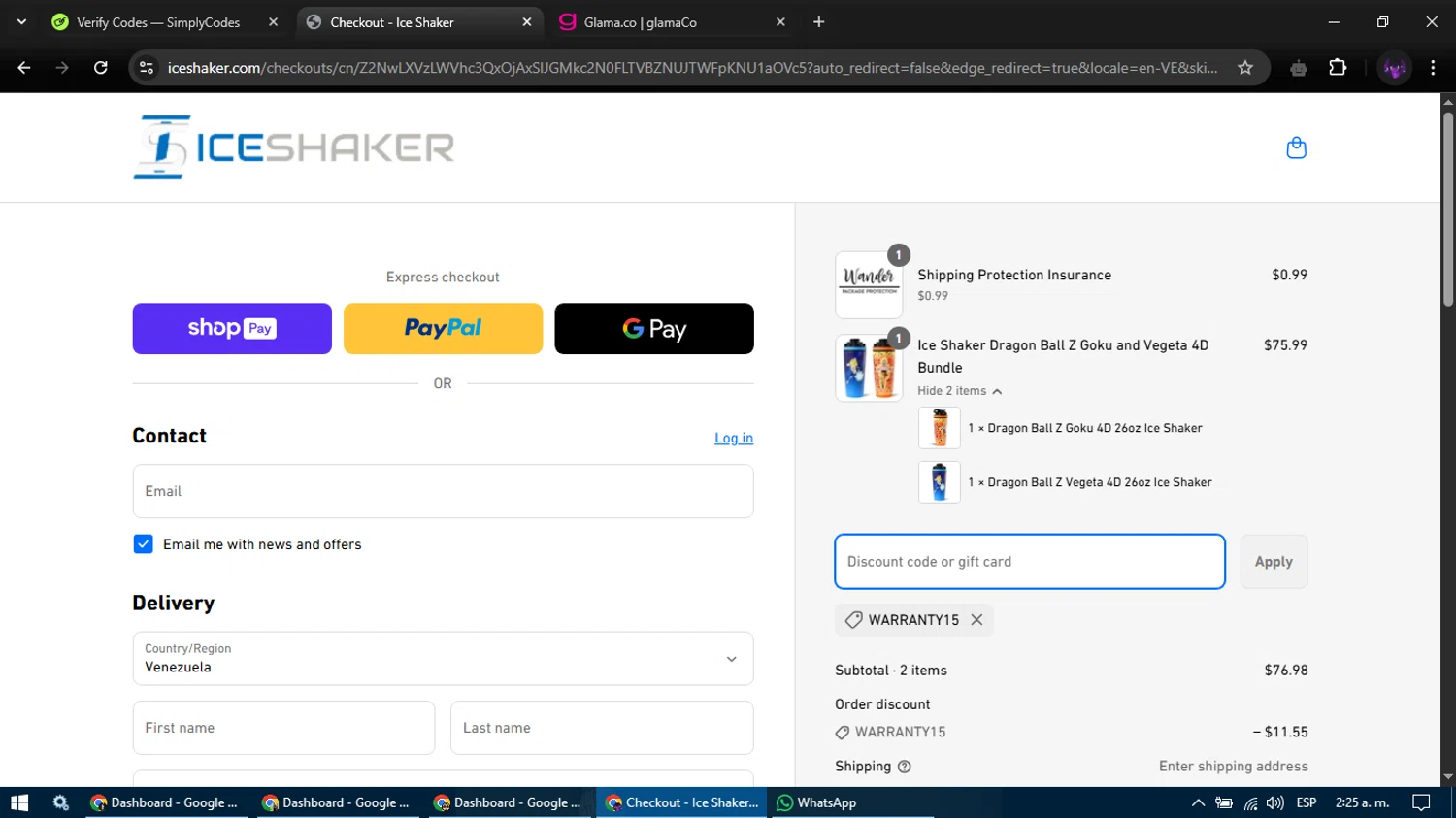Click the Log in link
The image size is (1456, 818).
(x=734, y=438)
